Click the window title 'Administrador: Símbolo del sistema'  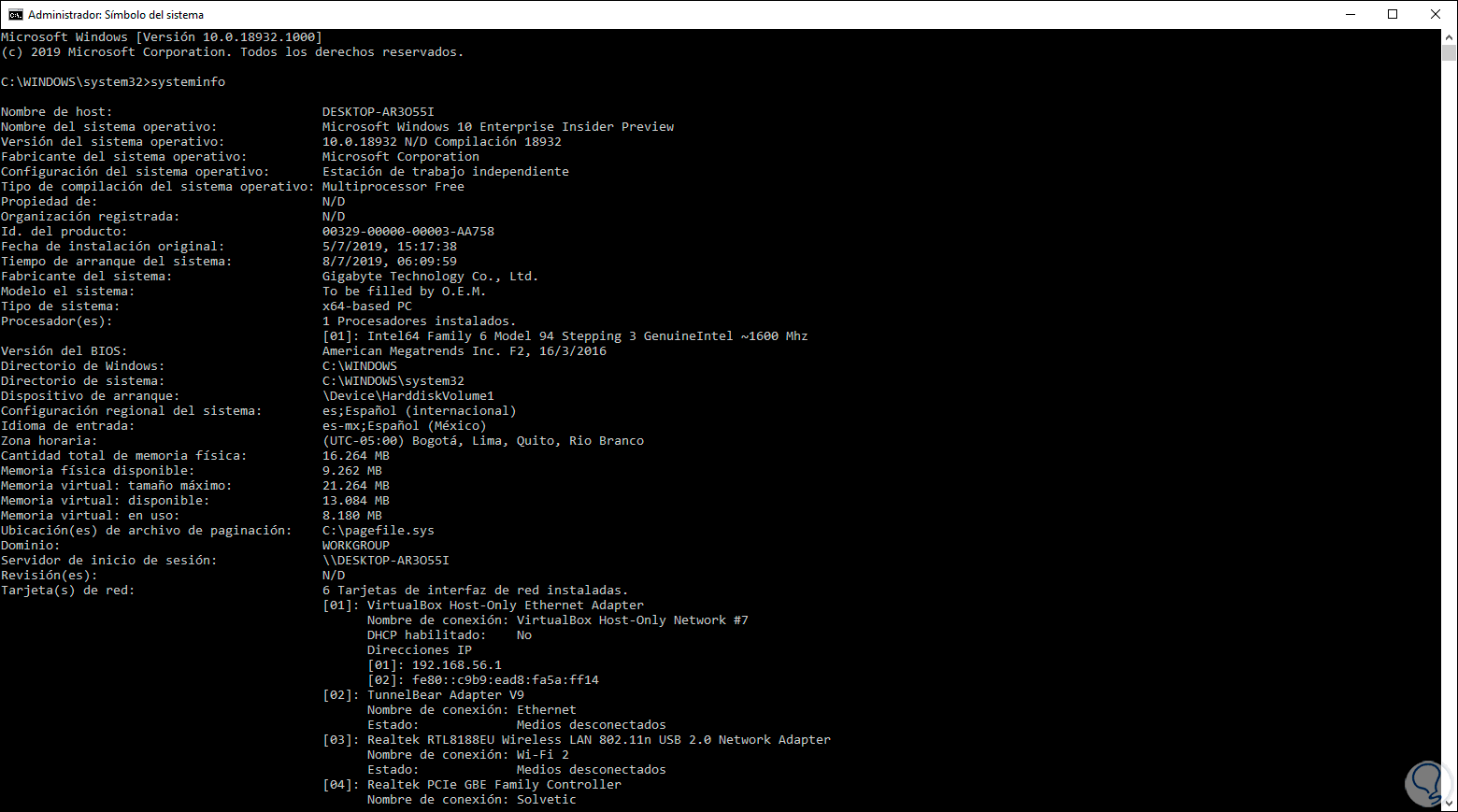tap(116, 15)
